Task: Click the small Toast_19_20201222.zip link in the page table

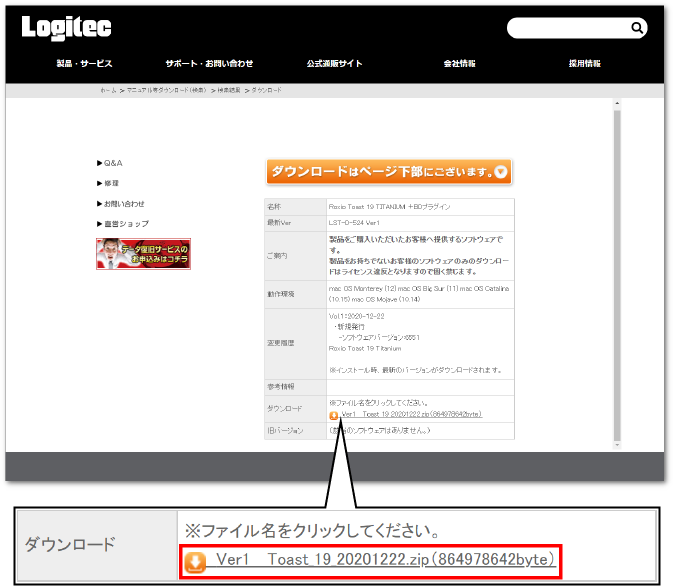Action: [412, 414]
